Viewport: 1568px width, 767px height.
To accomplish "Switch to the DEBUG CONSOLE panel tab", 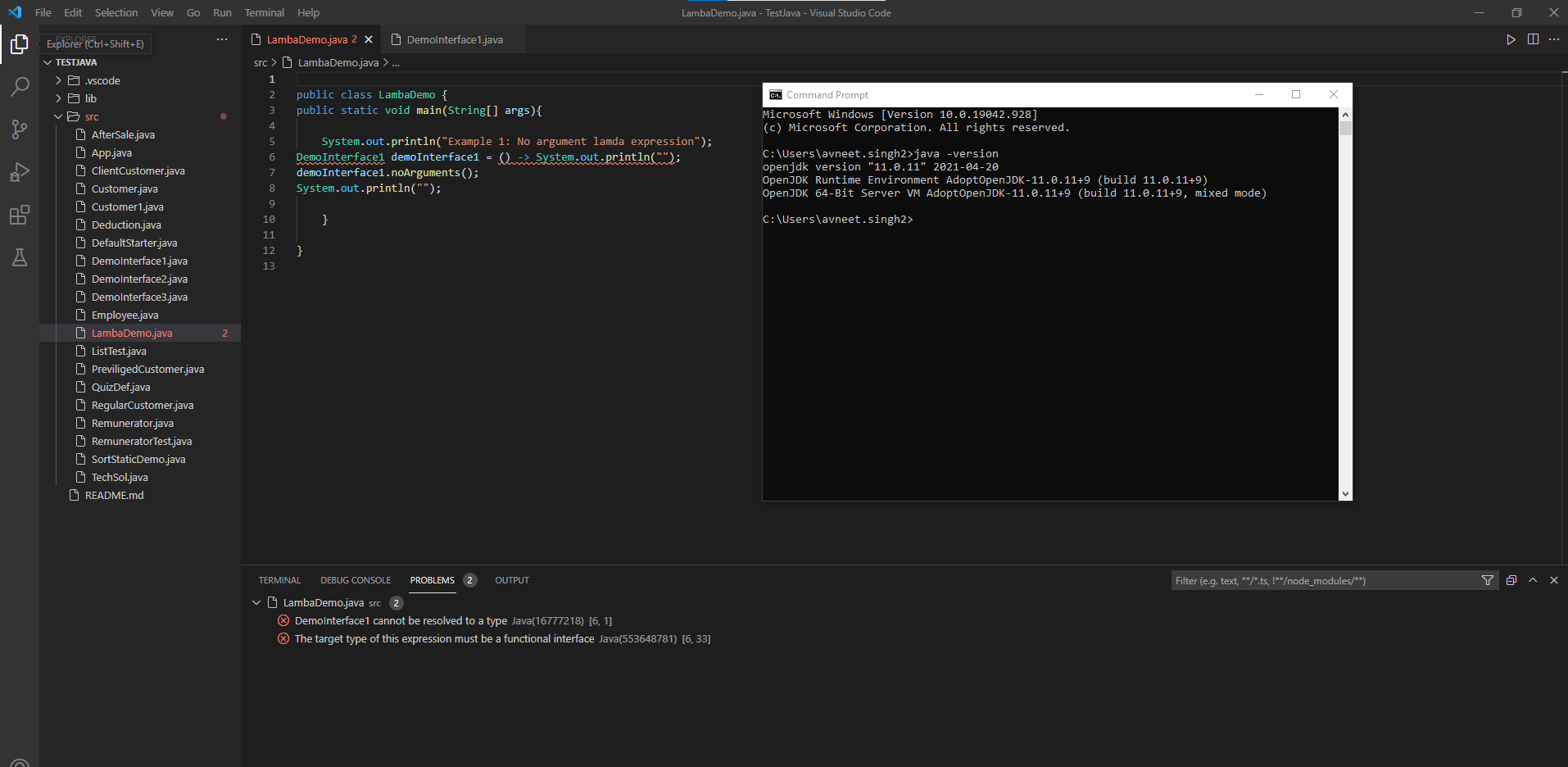I will point(356,580).
